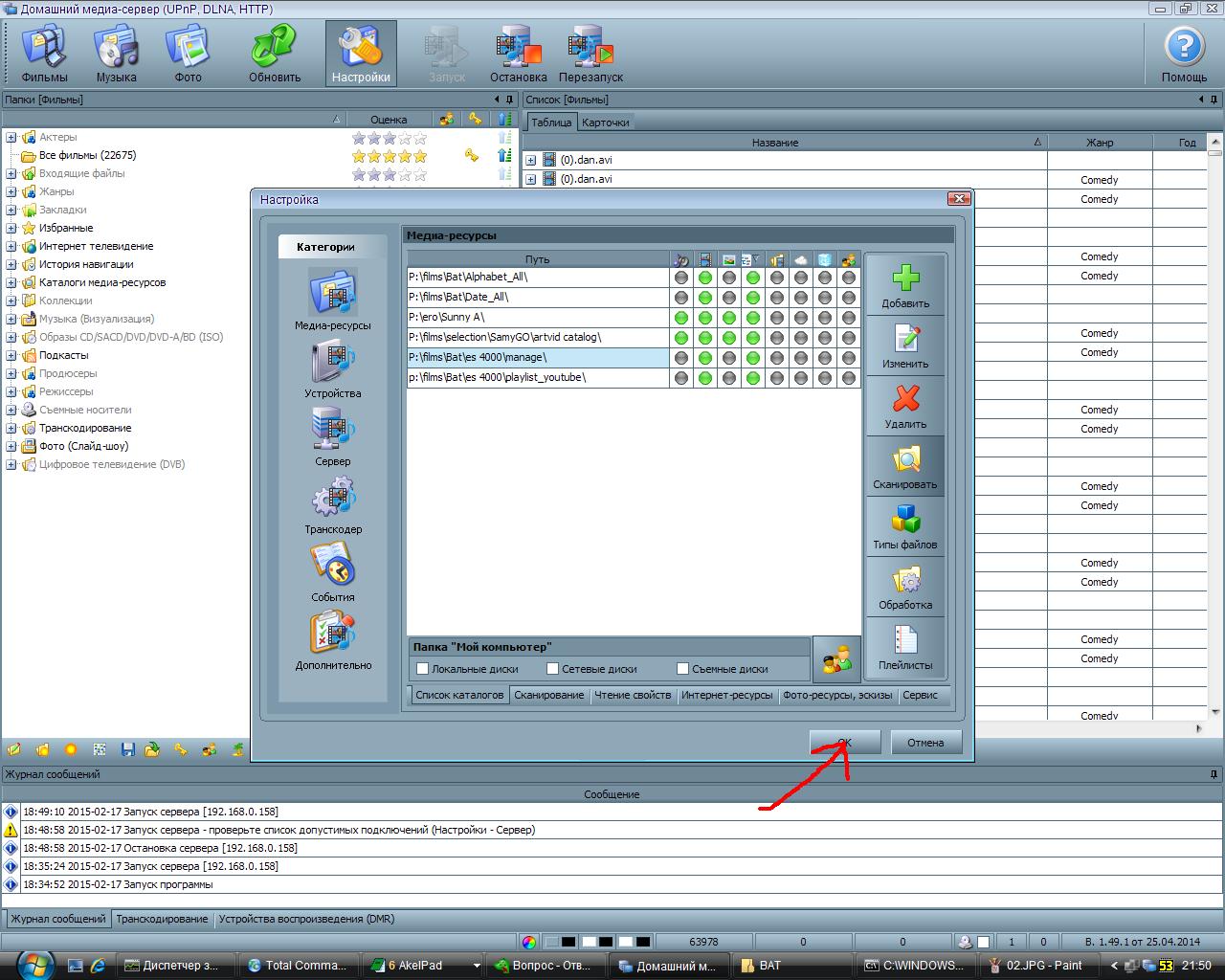Expand the first (0).dan.avi row
Viewport: 1225px width, 980px height.
pos(530,160)
